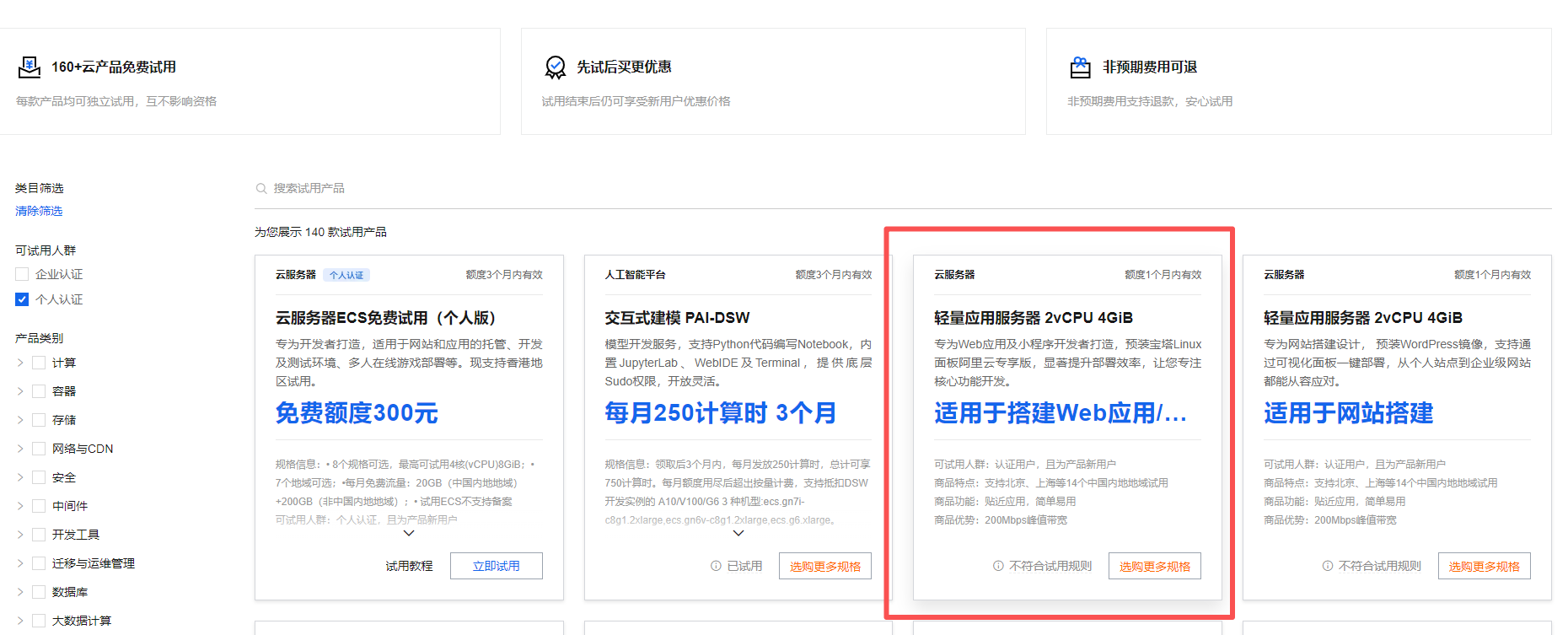Expand the 存储 category chevron
Image resolution: width=1568 pixels, height=635 pixels.
(20, 420)
